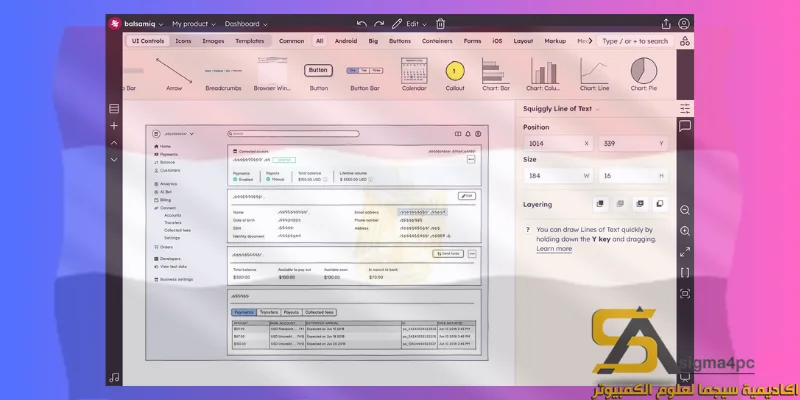Click the square brackets icon in right rail
Screen dimensions: 800x400
685,272
